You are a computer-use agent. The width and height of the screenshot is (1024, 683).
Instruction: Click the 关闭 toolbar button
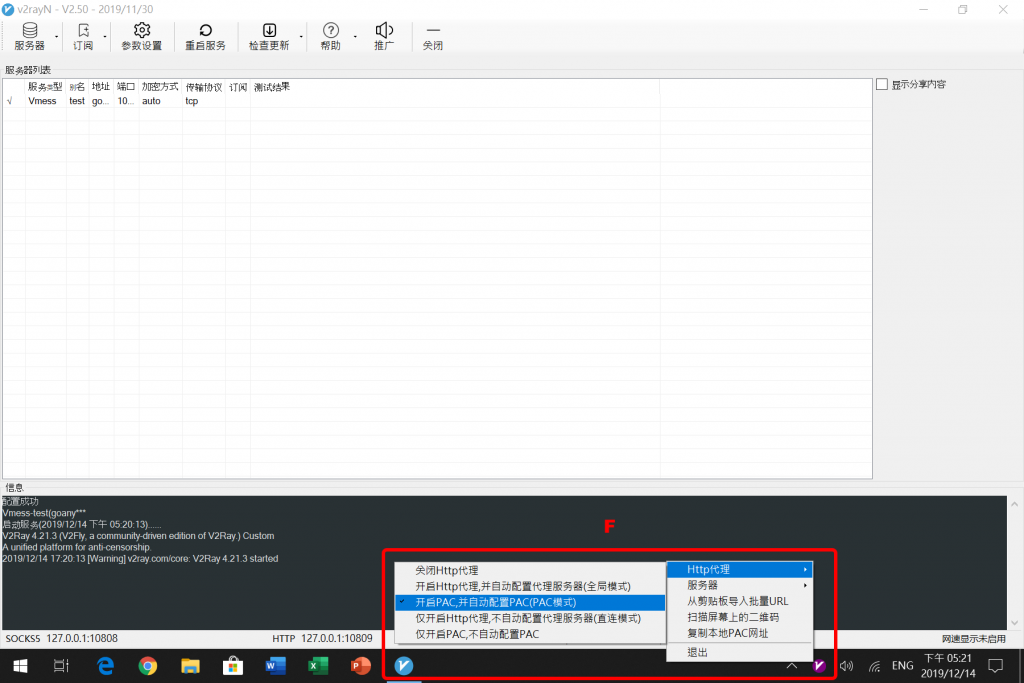pos(432,37)
